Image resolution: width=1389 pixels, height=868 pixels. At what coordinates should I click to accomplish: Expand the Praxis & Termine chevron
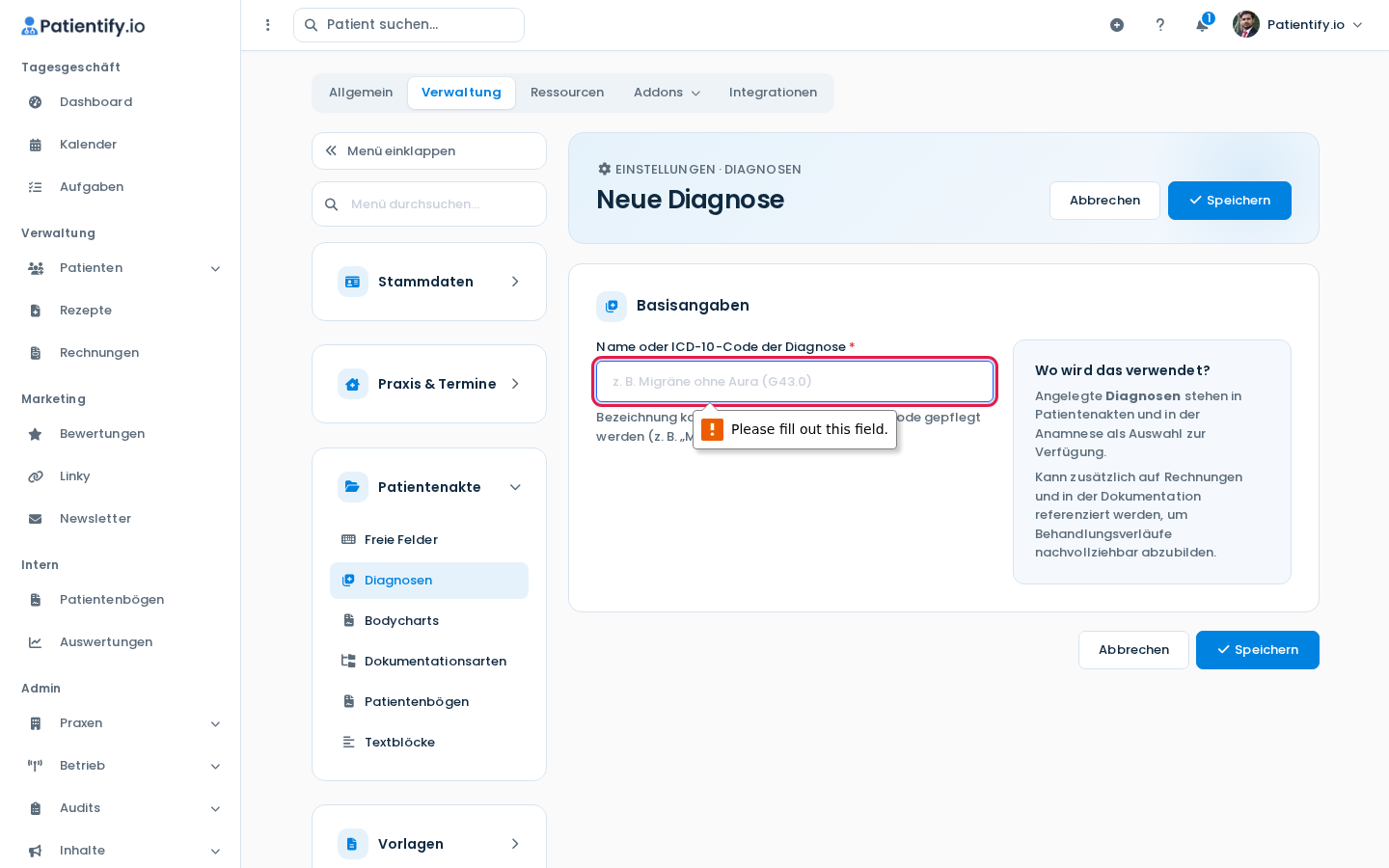point(515,384)
